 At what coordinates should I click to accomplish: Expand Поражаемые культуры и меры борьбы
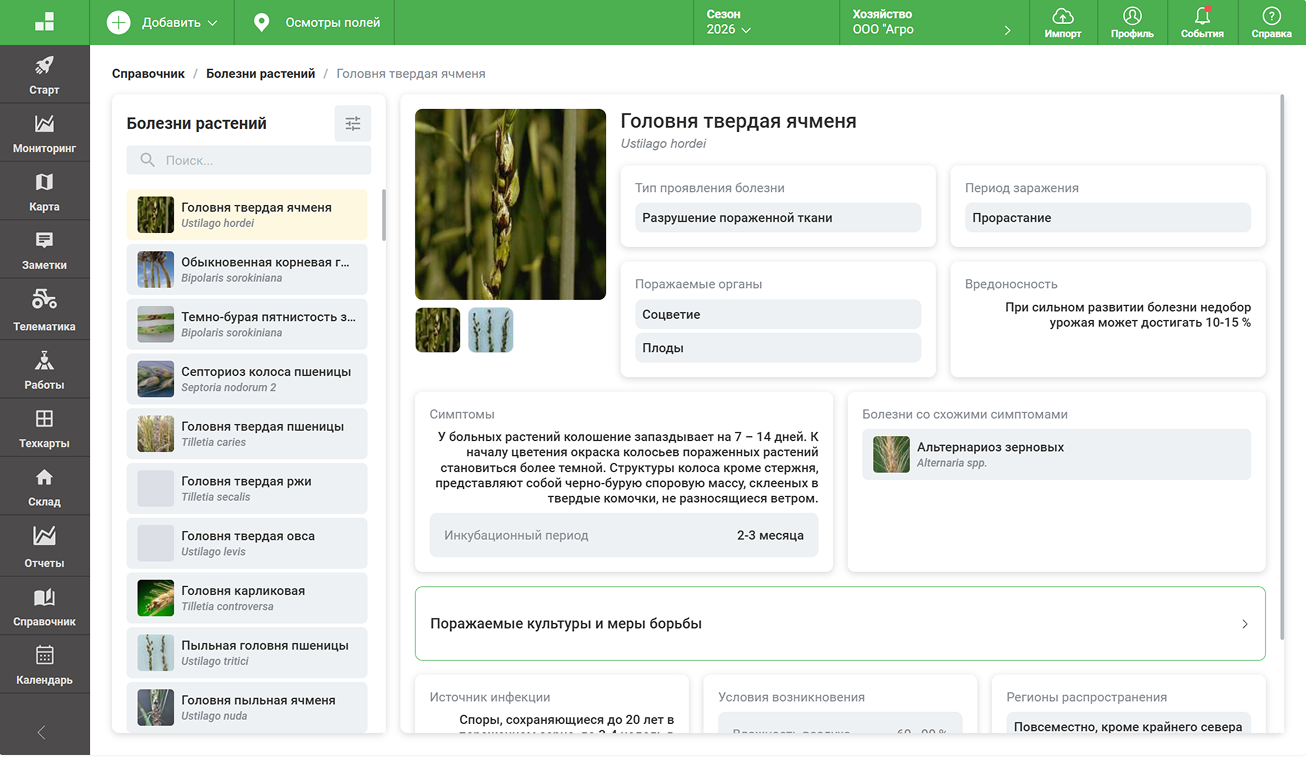pyautogui.click(x=840, y=623)
